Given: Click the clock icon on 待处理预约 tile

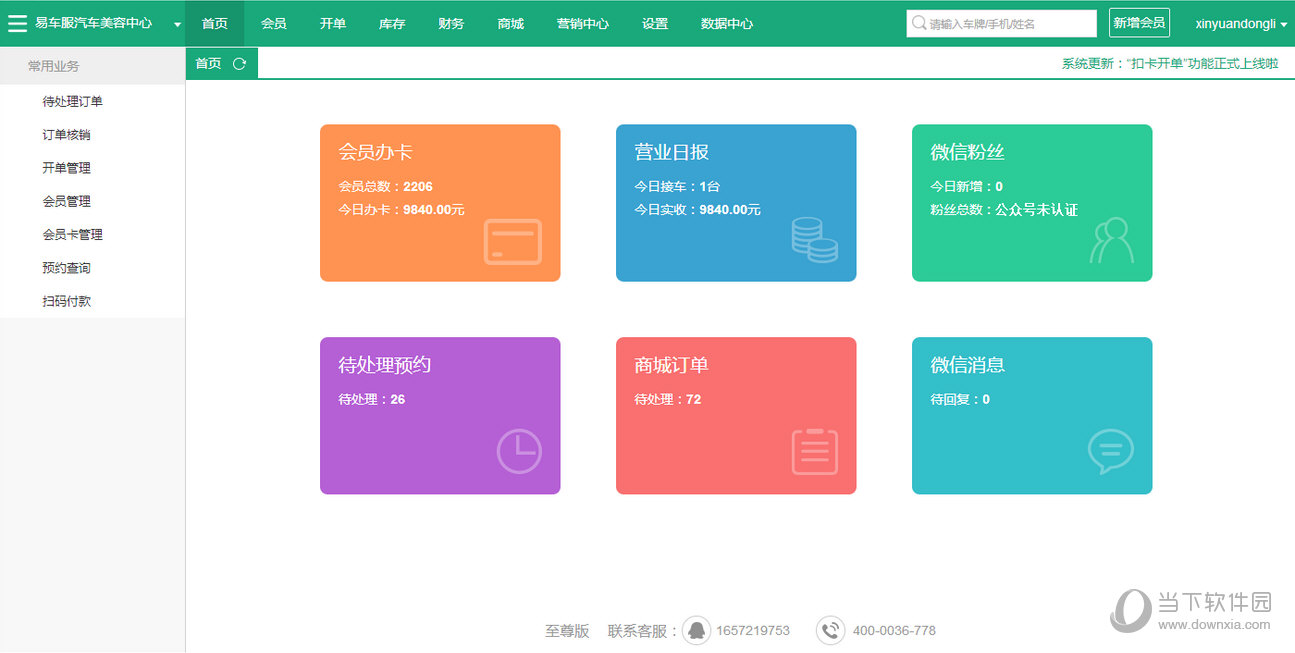Looking at the screenshot, I should pyautogui.click(x=518, y=451).
